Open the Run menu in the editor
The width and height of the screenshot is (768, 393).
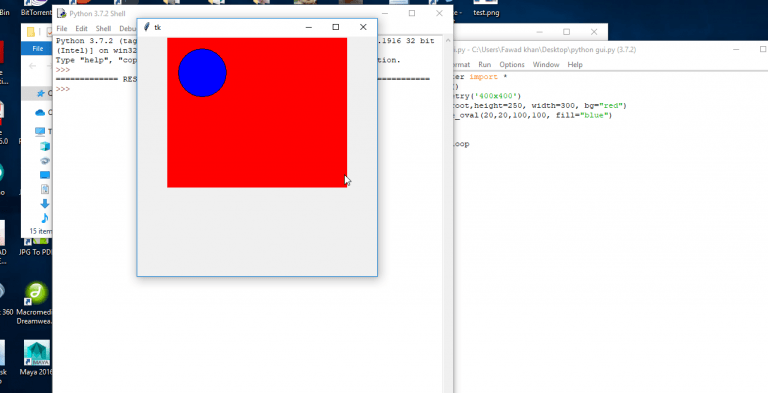tap(484, 65)
